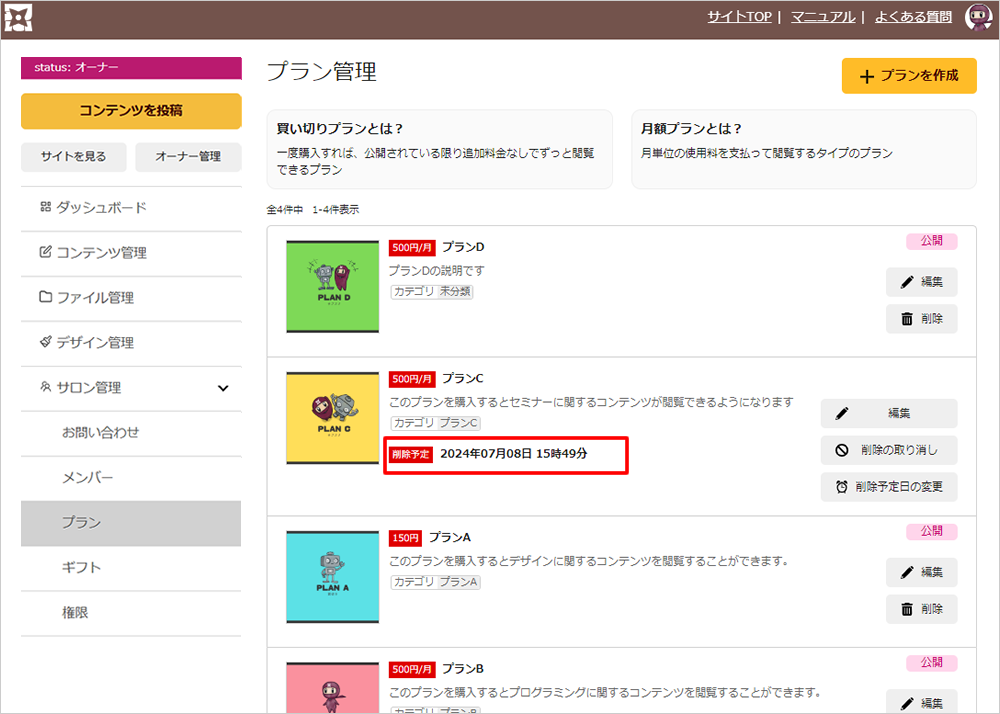Screen dimensions: 1000x714
Task: Open the よくある質問 link
Action: point(912,17)
